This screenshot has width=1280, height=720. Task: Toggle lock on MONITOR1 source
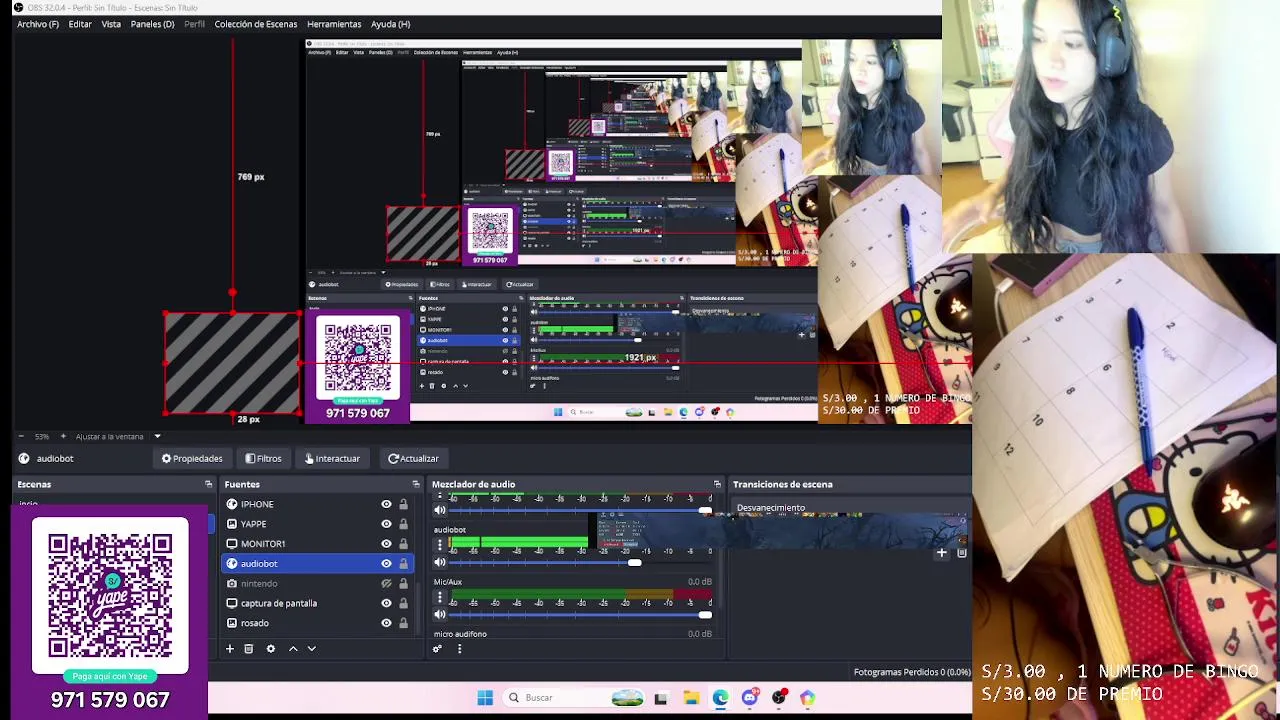[403, 544]
